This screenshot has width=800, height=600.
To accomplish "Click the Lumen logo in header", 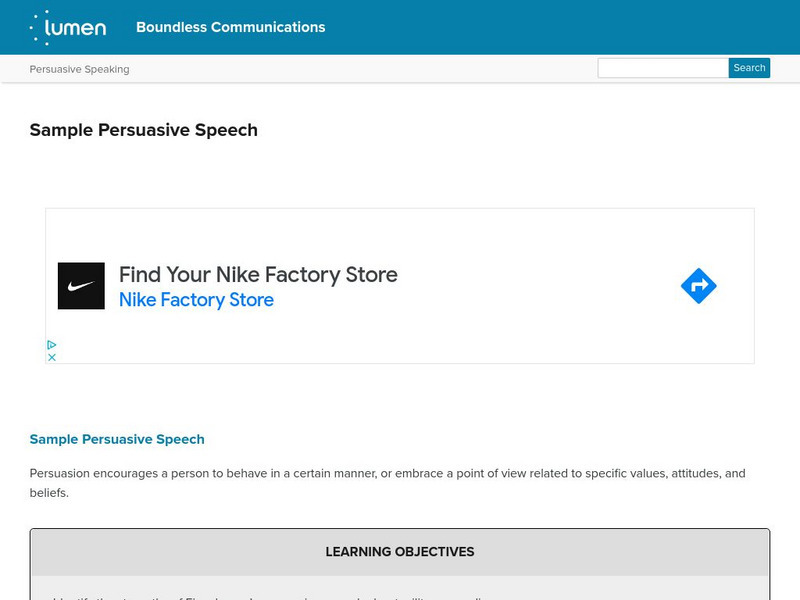I will click(68, 27).
